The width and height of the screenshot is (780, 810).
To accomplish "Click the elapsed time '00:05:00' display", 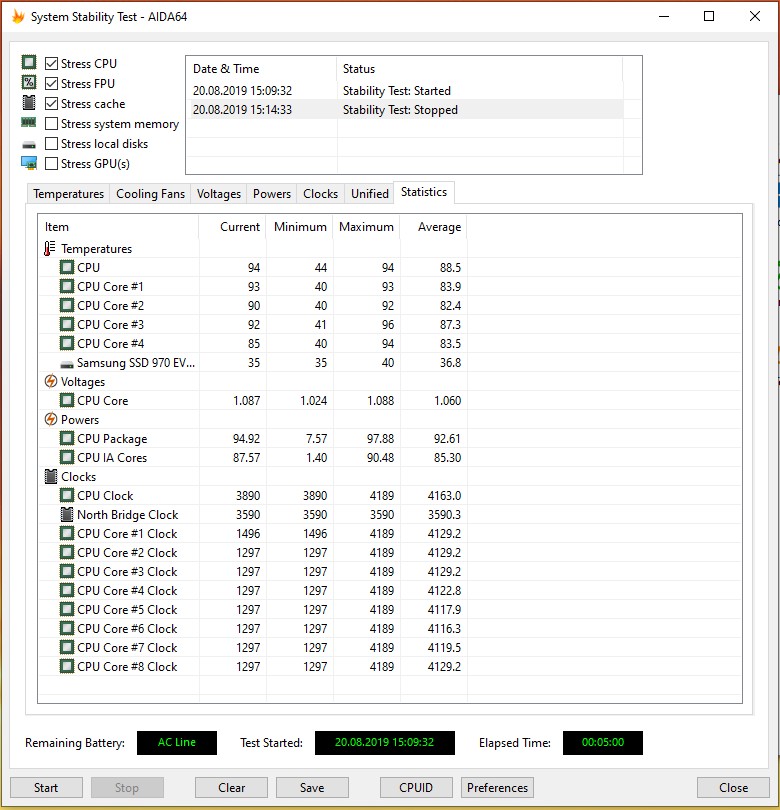I will 602,742.
